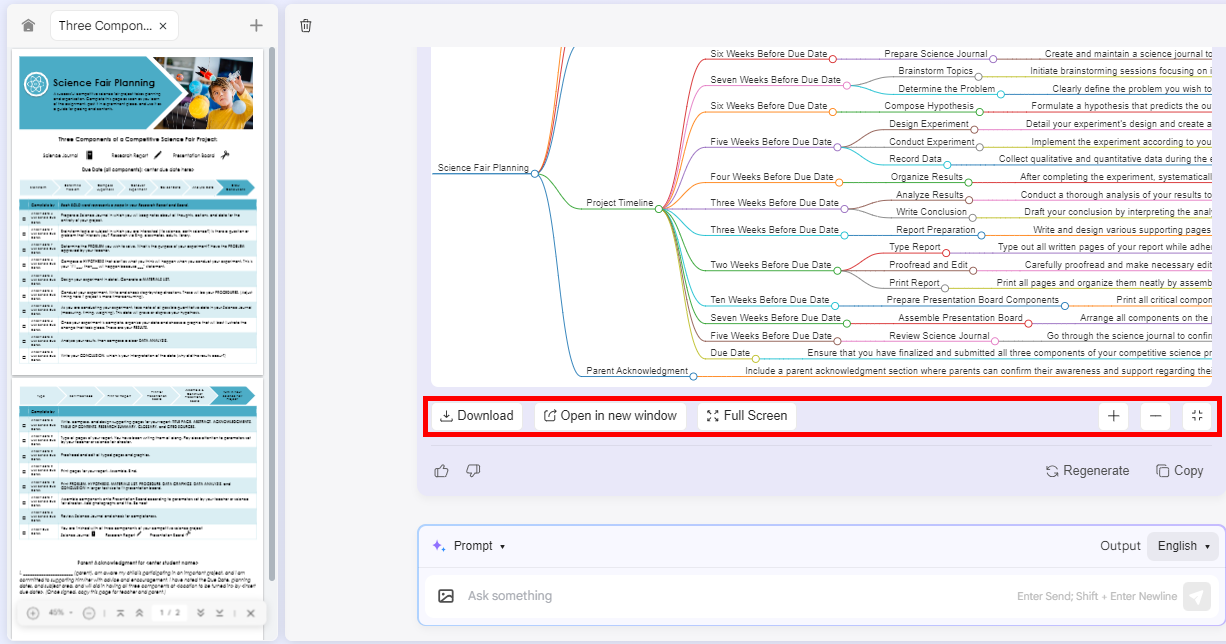Go to the last PDF page
Viewport: 1226px width, 644px height.
[x=219, y=613]
